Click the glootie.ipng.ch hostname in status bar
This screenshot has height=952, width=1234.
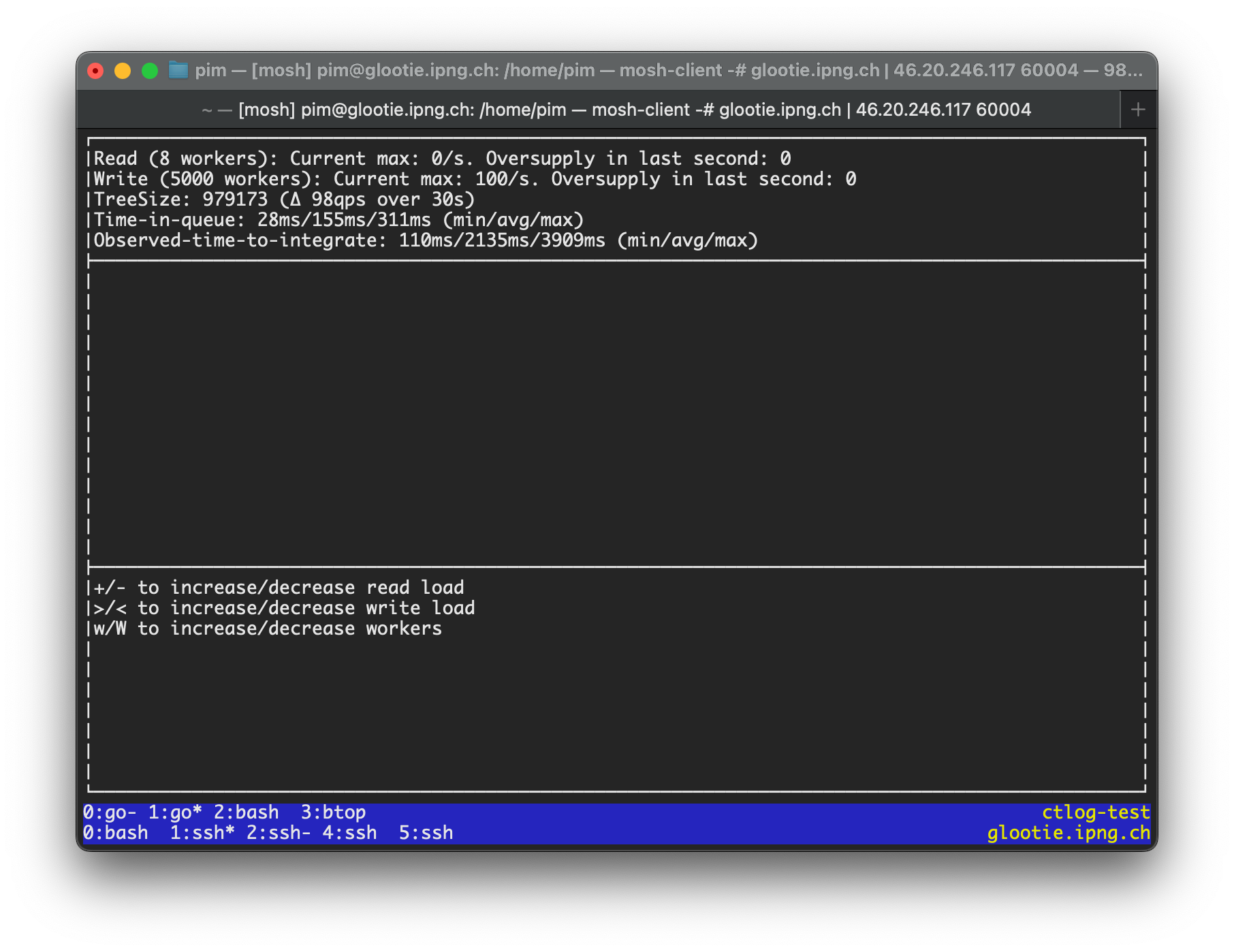pyautogui.click(x=1069, y=833)
